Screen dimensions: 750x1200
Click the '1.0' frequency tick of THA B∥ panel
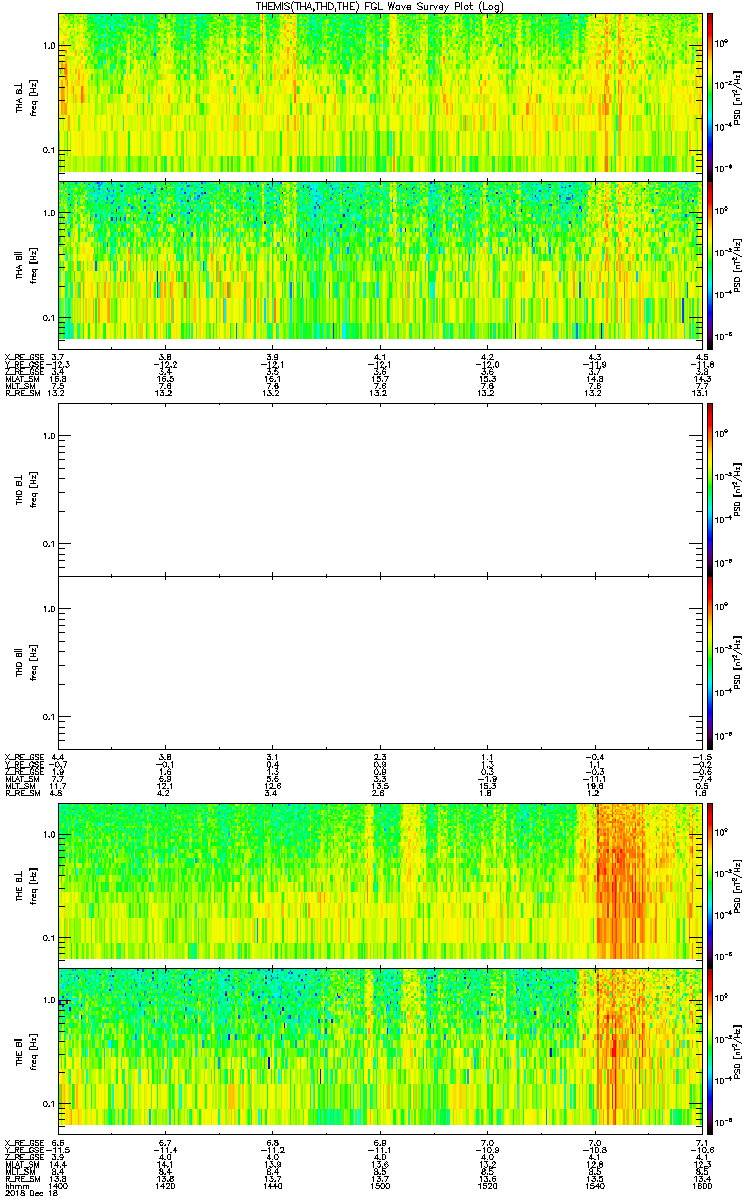coord(48,214)
